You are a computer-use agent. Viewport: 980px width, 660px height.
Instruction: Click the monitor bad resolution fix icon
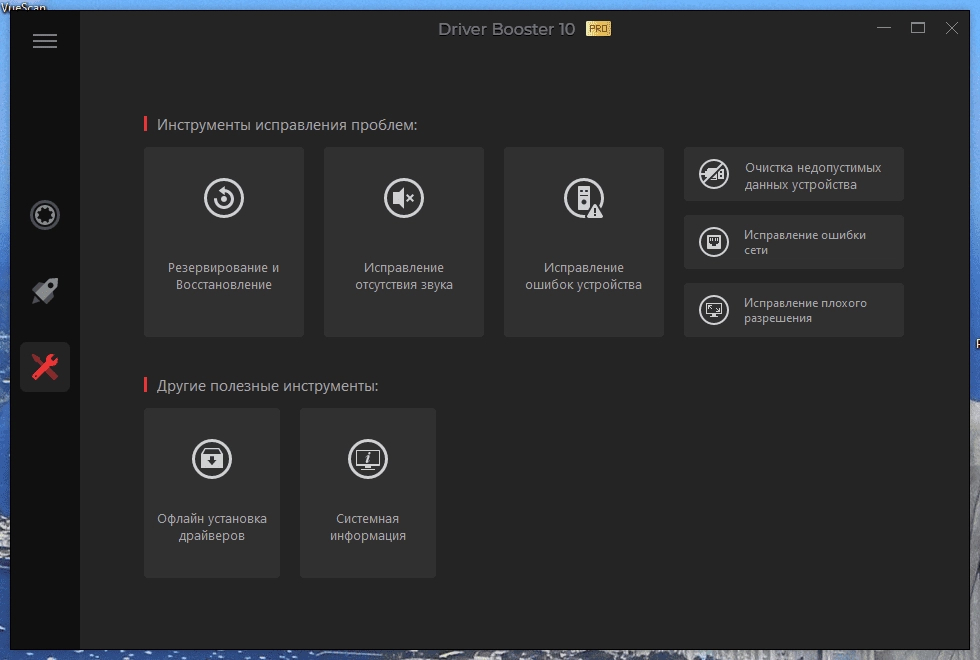pyautogui.click(x=714, y=310)
